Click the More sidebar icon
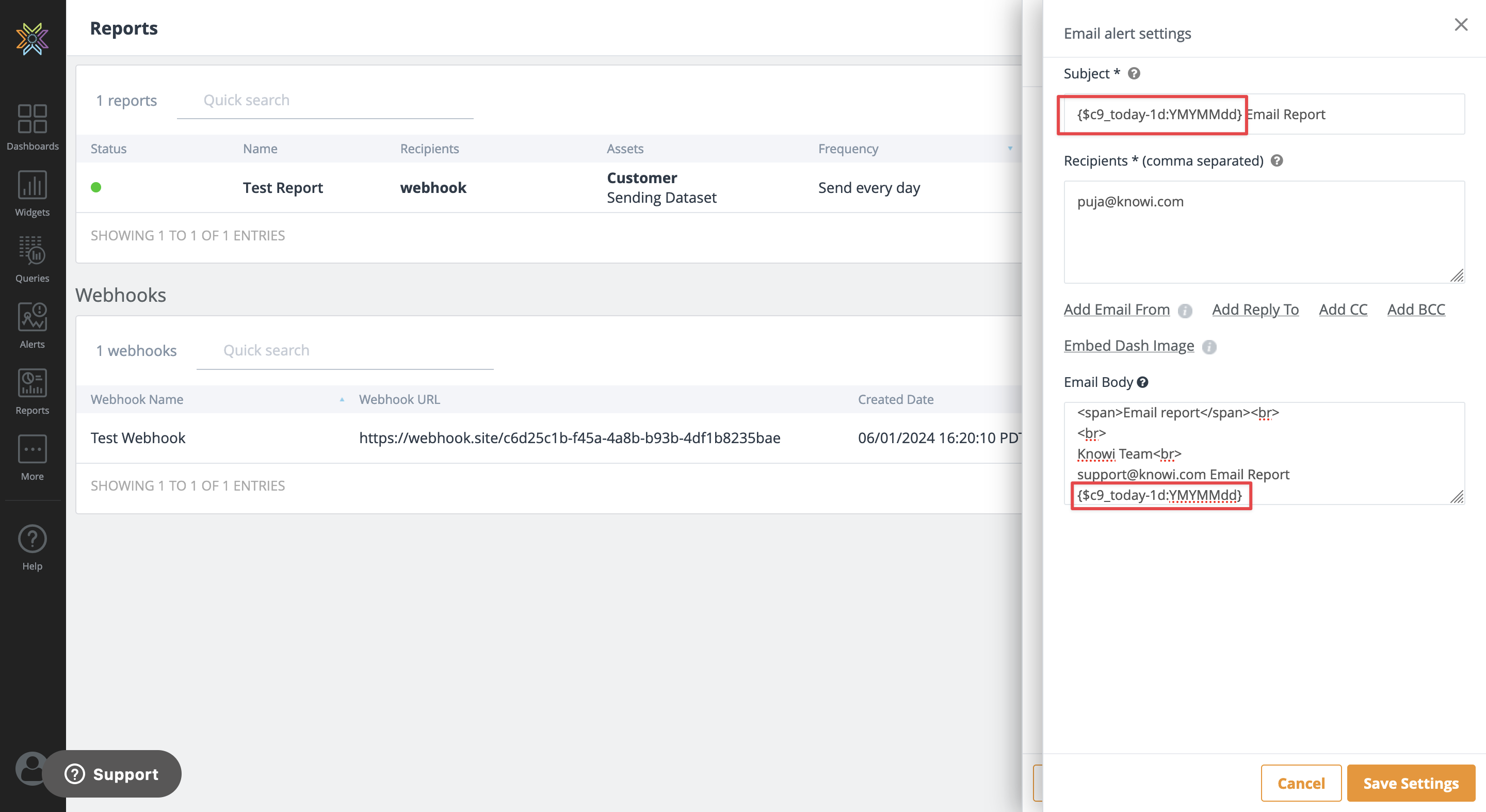This screenshot has height=812, width=1486. coord(33,457)
